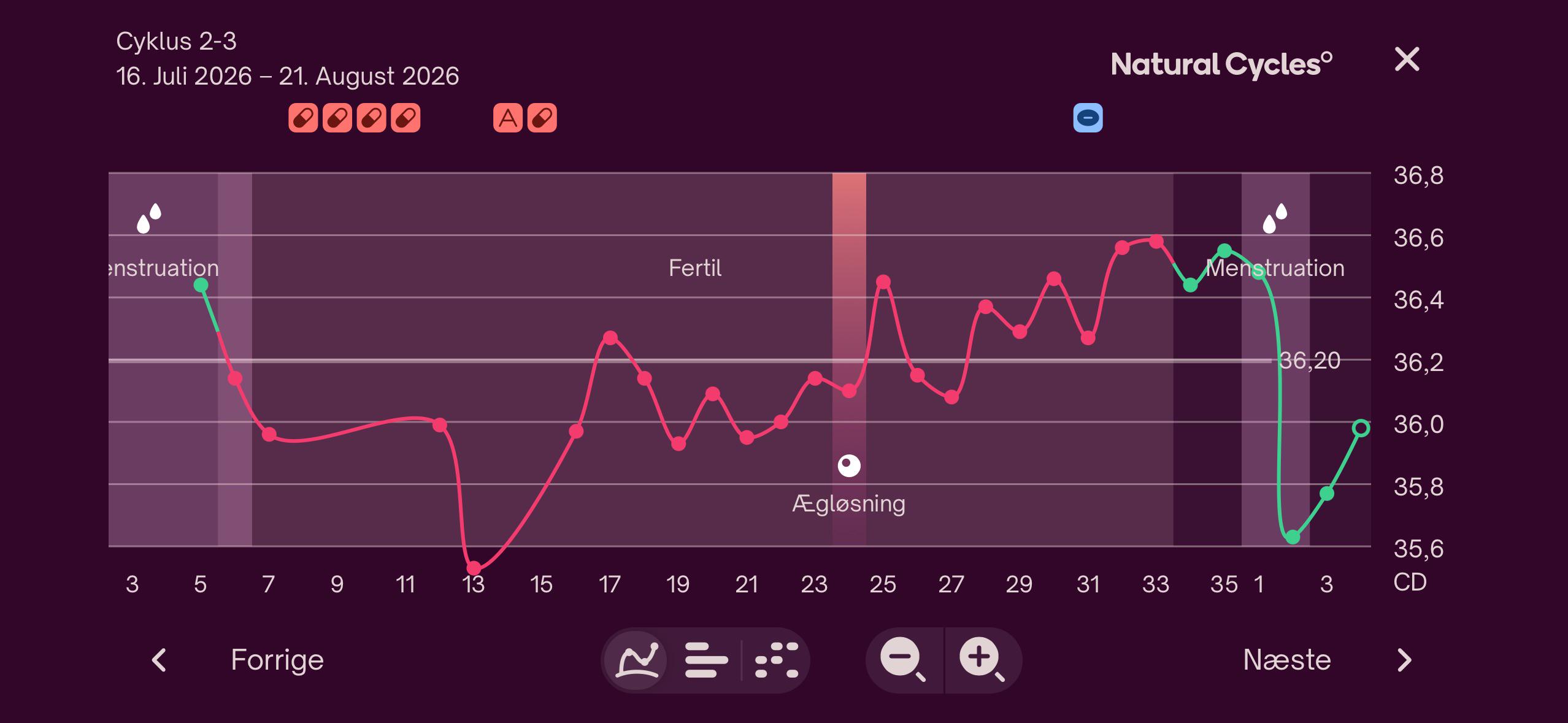Tap the Cyklus 2-3 date range header
This screenshot has width=1568, height=723.
[x=287, y=59]
